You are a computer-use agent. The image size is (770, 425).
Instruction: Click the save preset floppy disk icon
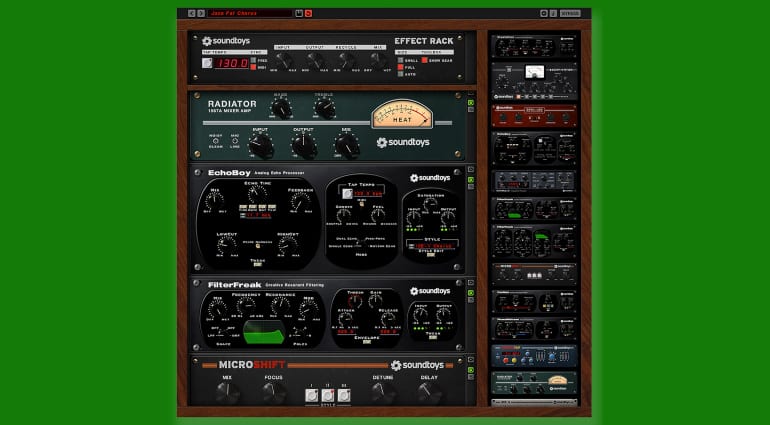[298, 13]
